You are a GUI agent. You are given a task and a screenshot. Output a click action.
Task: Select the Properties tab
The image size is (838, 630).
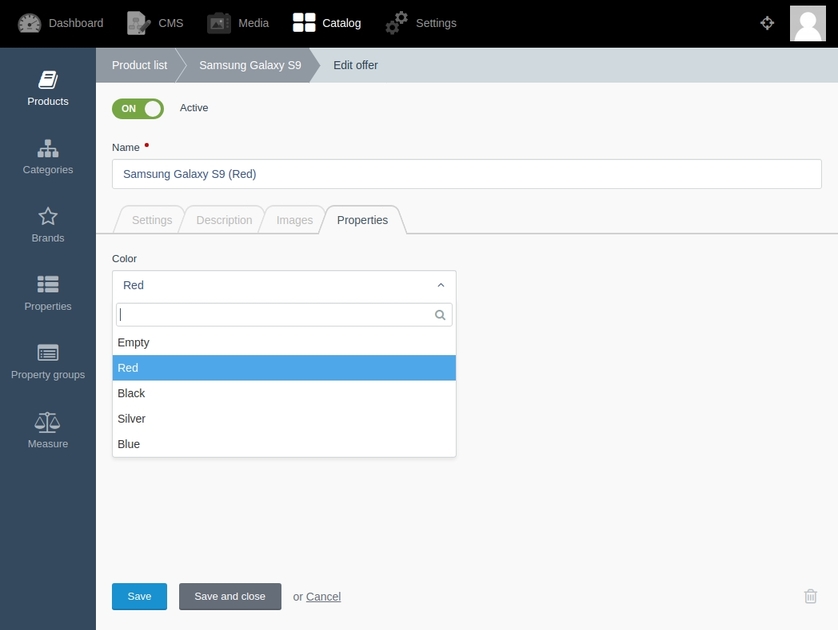pyautogui.click(x=362, y=220)
